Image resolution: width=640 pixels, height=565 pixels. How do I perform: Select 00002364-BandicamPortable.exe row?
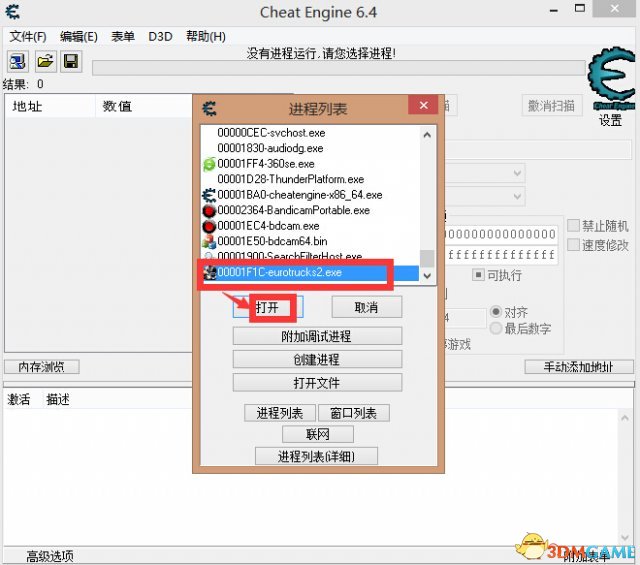[310, 211]
